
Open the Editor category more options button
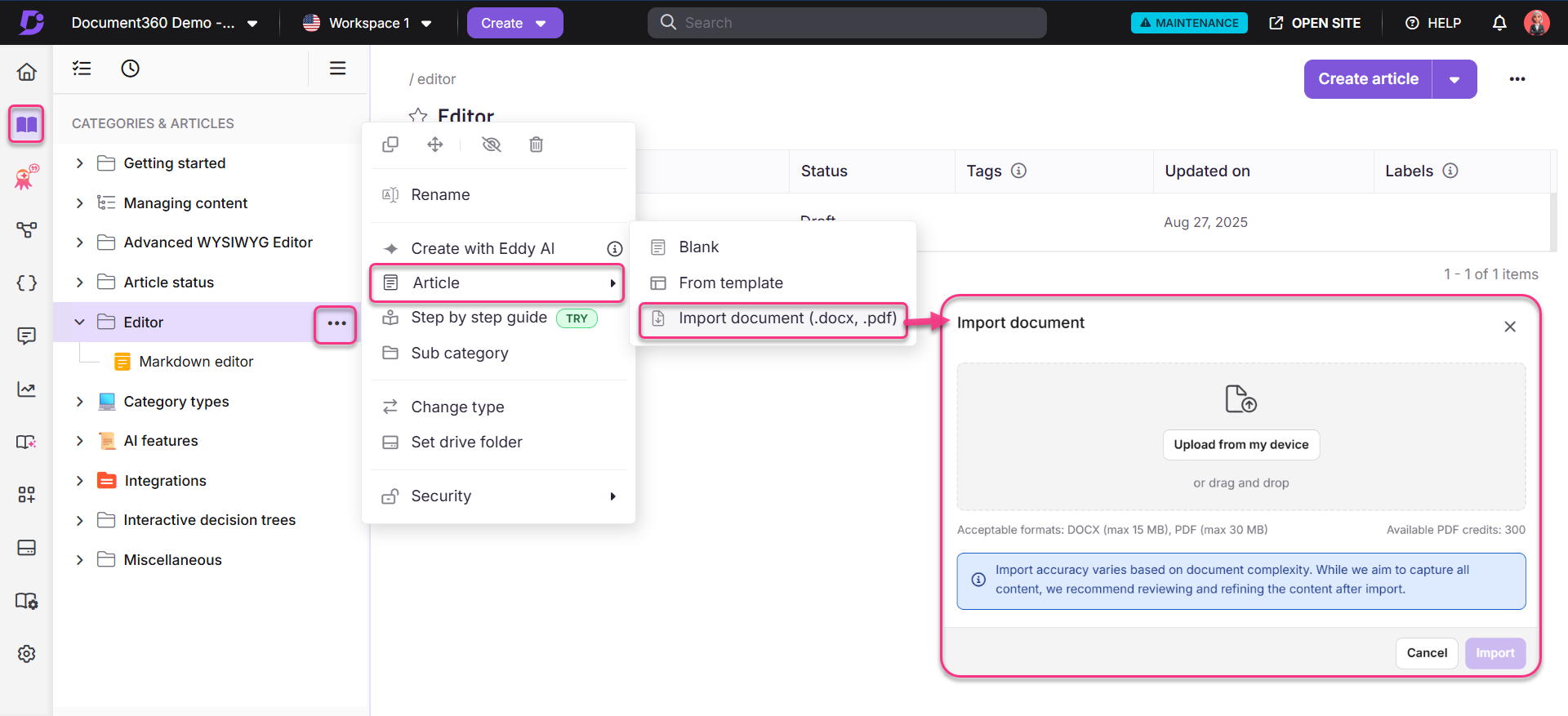coord(336,324)
